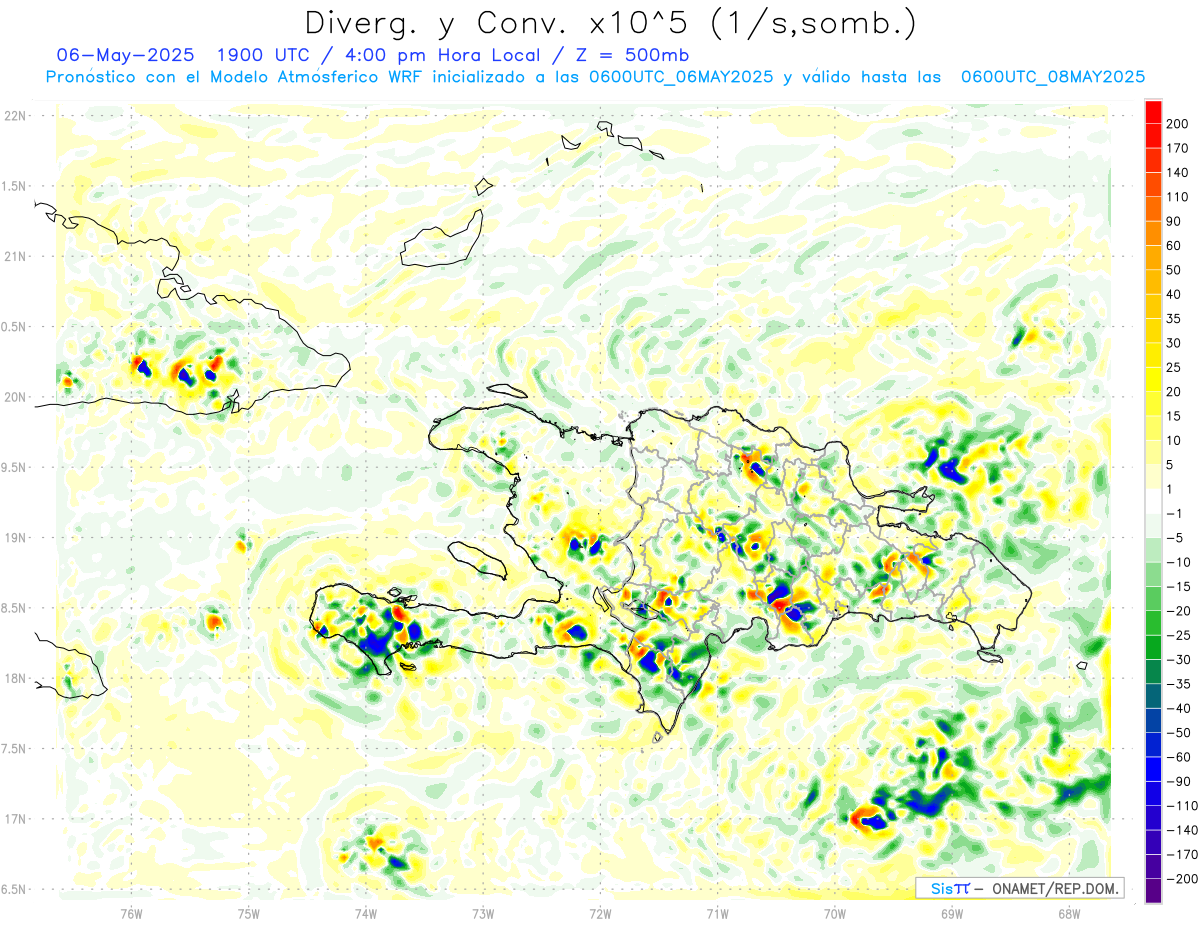
Task: Select the date text '06-May-2025 1900 UTC'
Action: coord(184,55)
